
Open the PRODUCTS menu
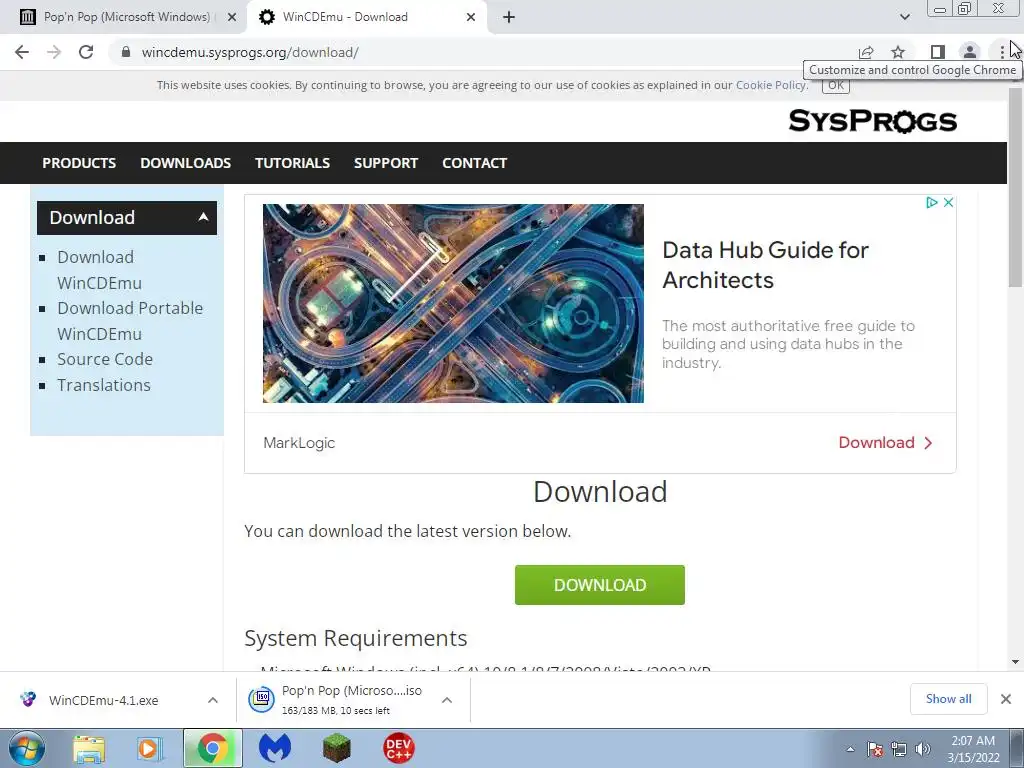click(x=79, y=163)
